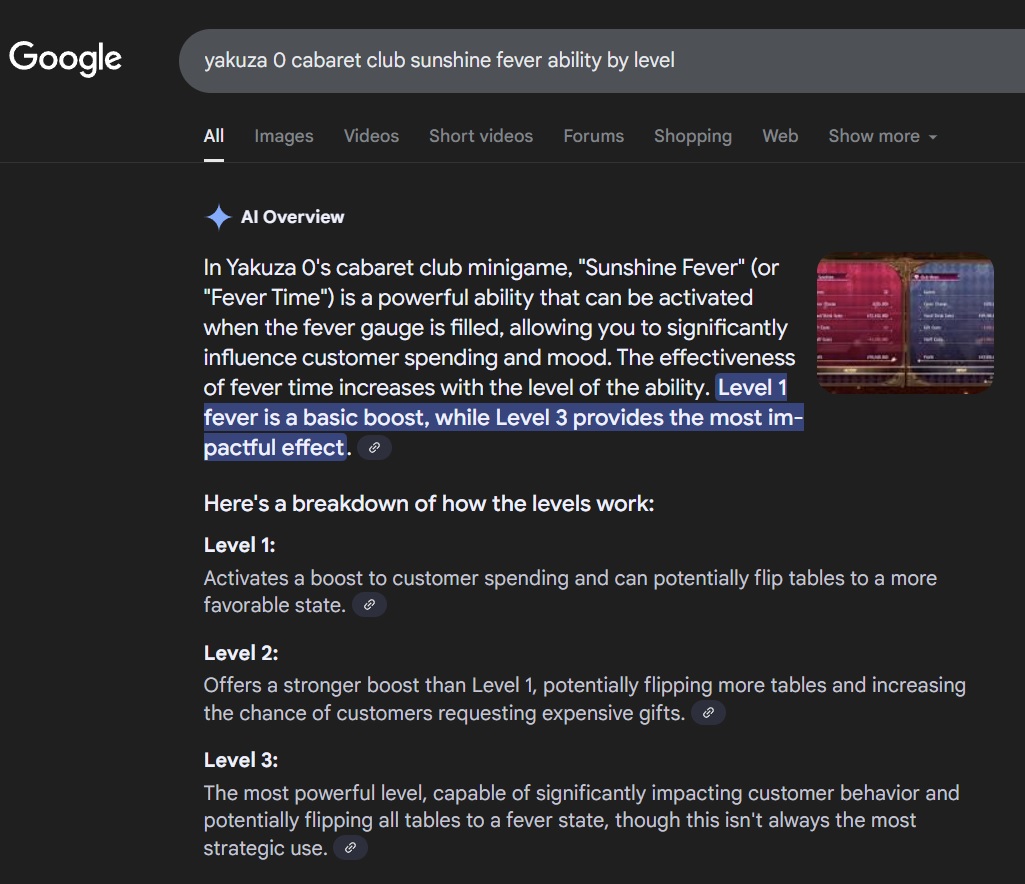Switch to the Images tab
Screen dimensions: 1025x884
pyautogui.click(x=284, y=136)
